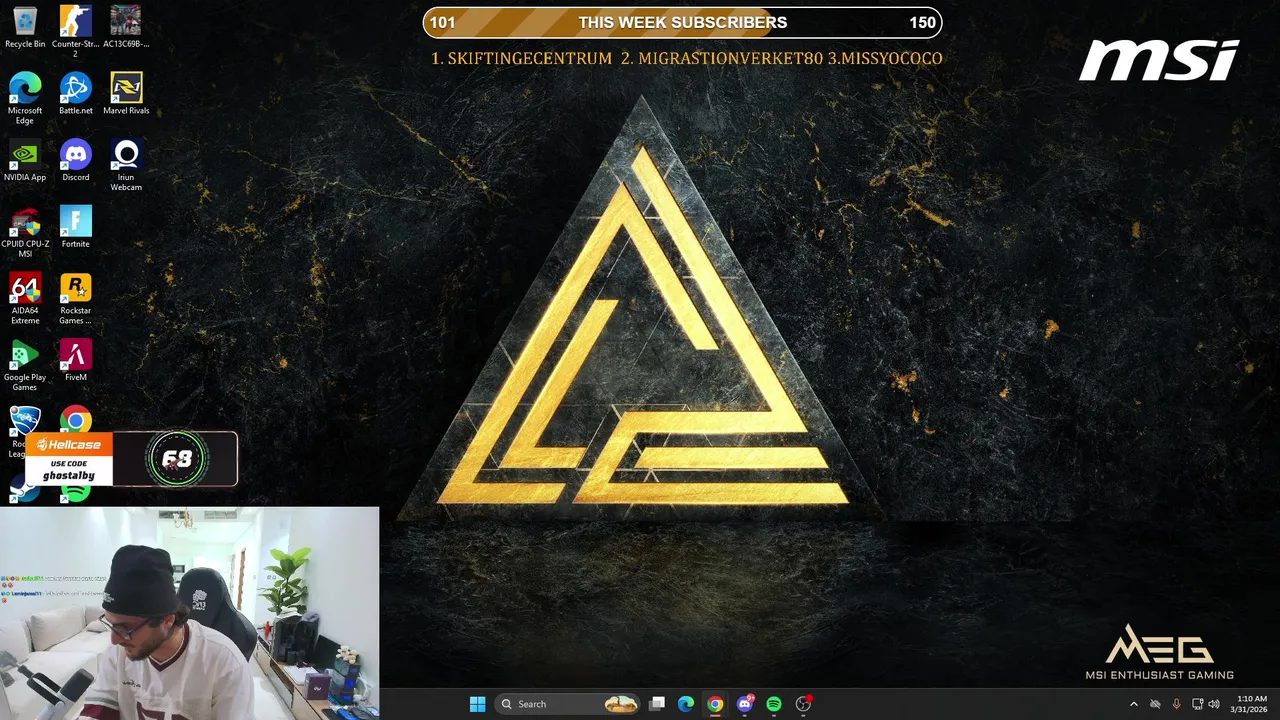
Task: Click the taskbar Search box
Action: tap(568, 704)
